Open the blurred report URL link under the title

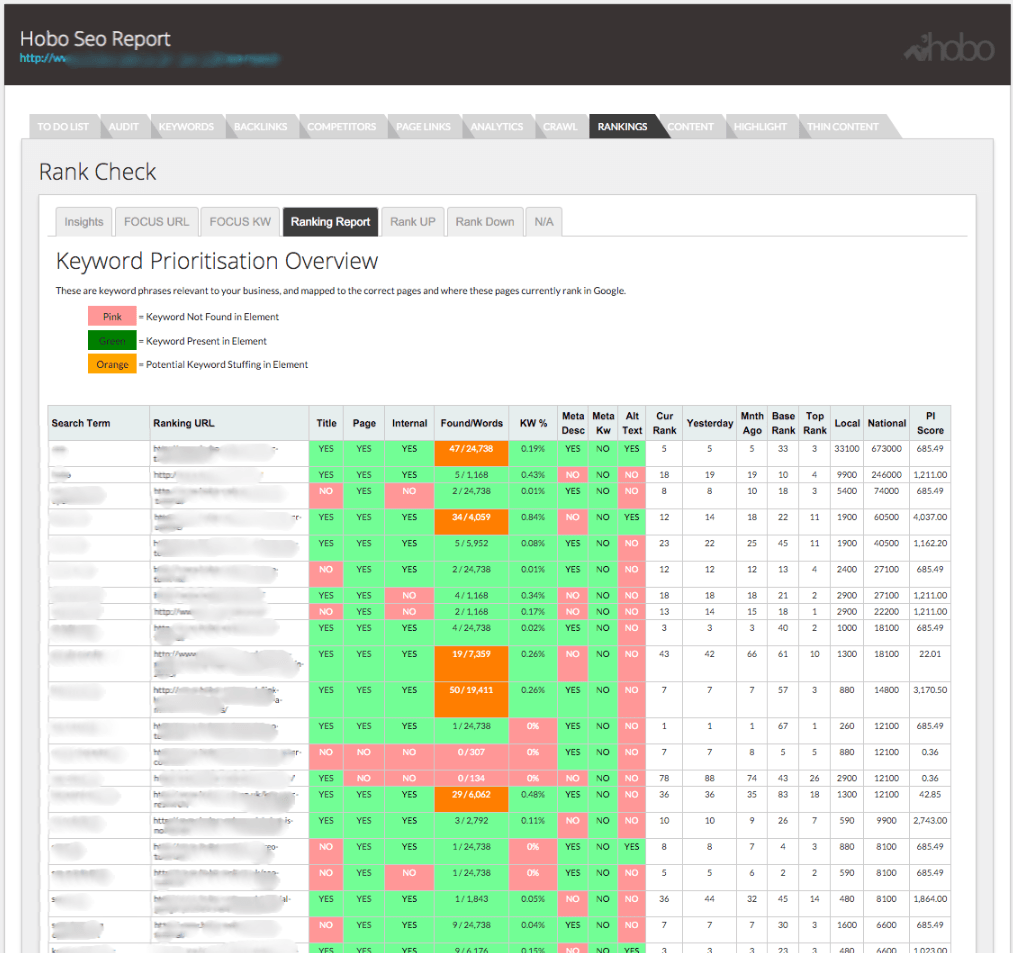tap(149, 59)
